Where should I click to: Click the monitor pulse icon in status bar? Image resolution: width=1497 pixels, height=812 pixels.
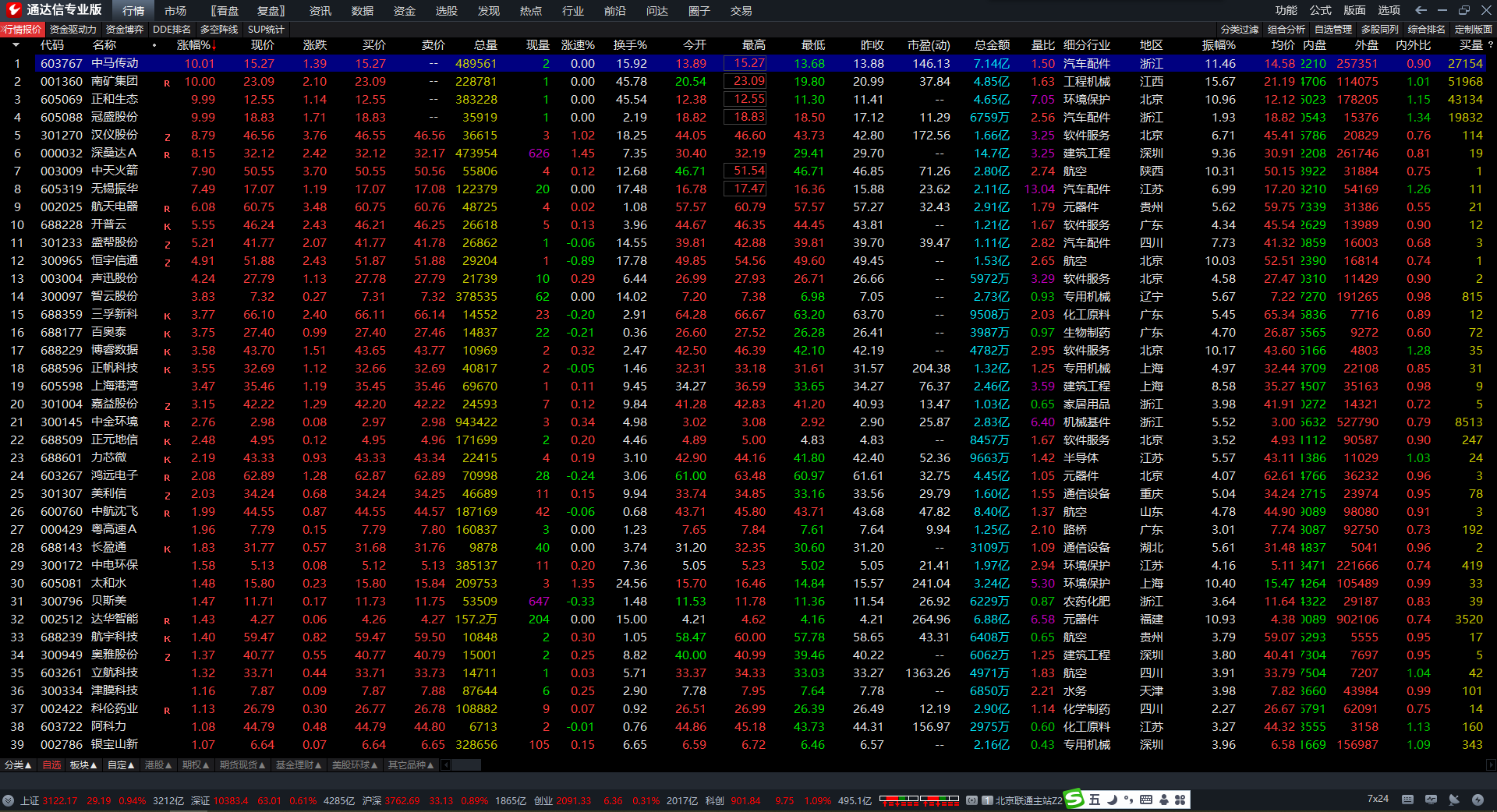pyautogui.click(x=1431, y=800)
